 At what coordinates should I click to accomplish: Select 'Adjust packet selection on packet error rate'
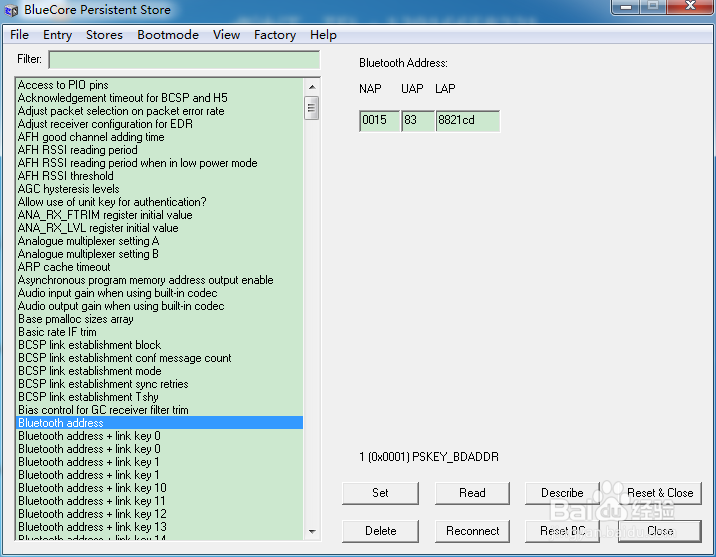click(160, 111)
